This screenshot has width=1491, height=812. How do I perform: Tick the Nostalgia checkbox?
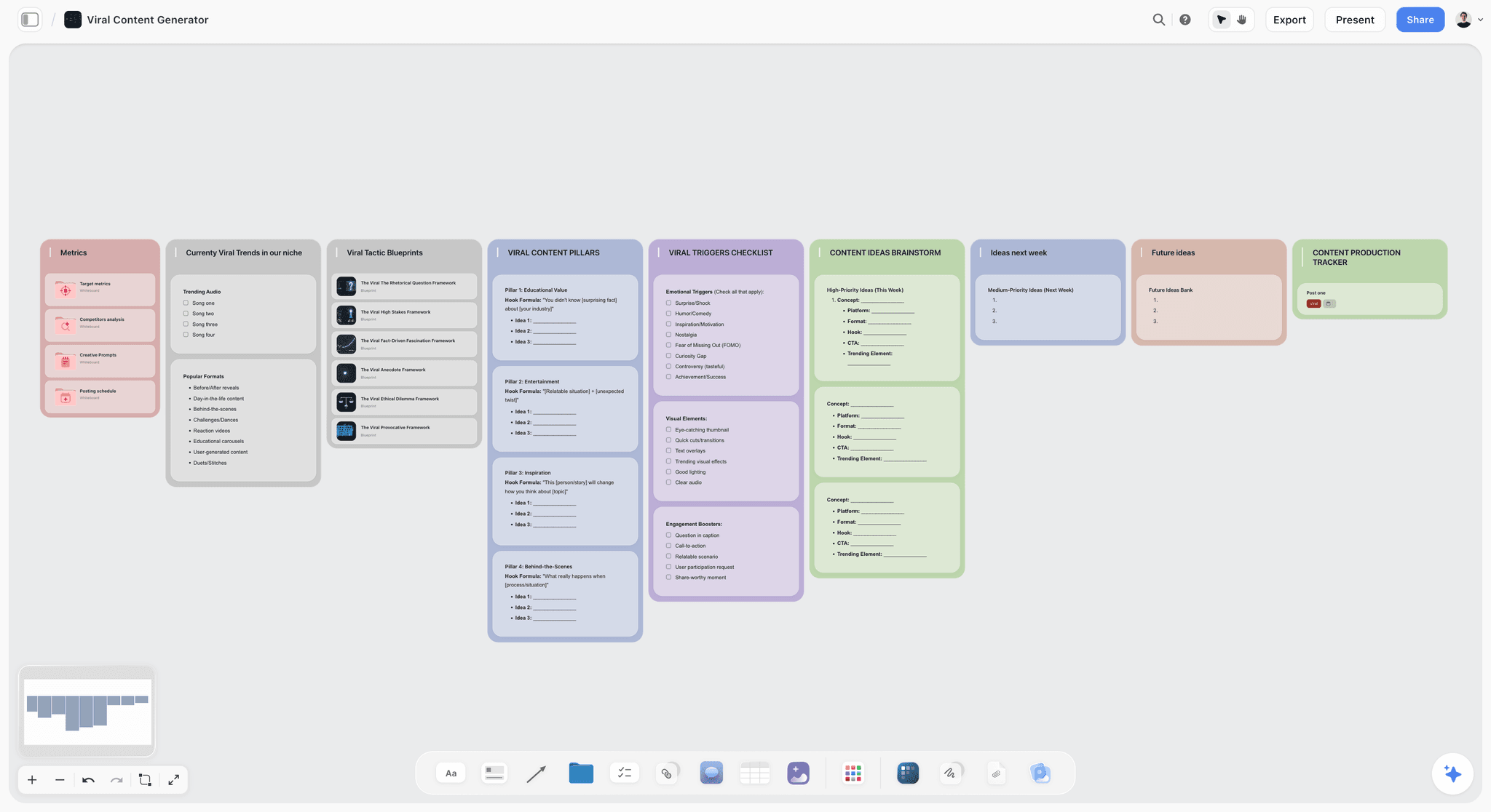(668, 335)
